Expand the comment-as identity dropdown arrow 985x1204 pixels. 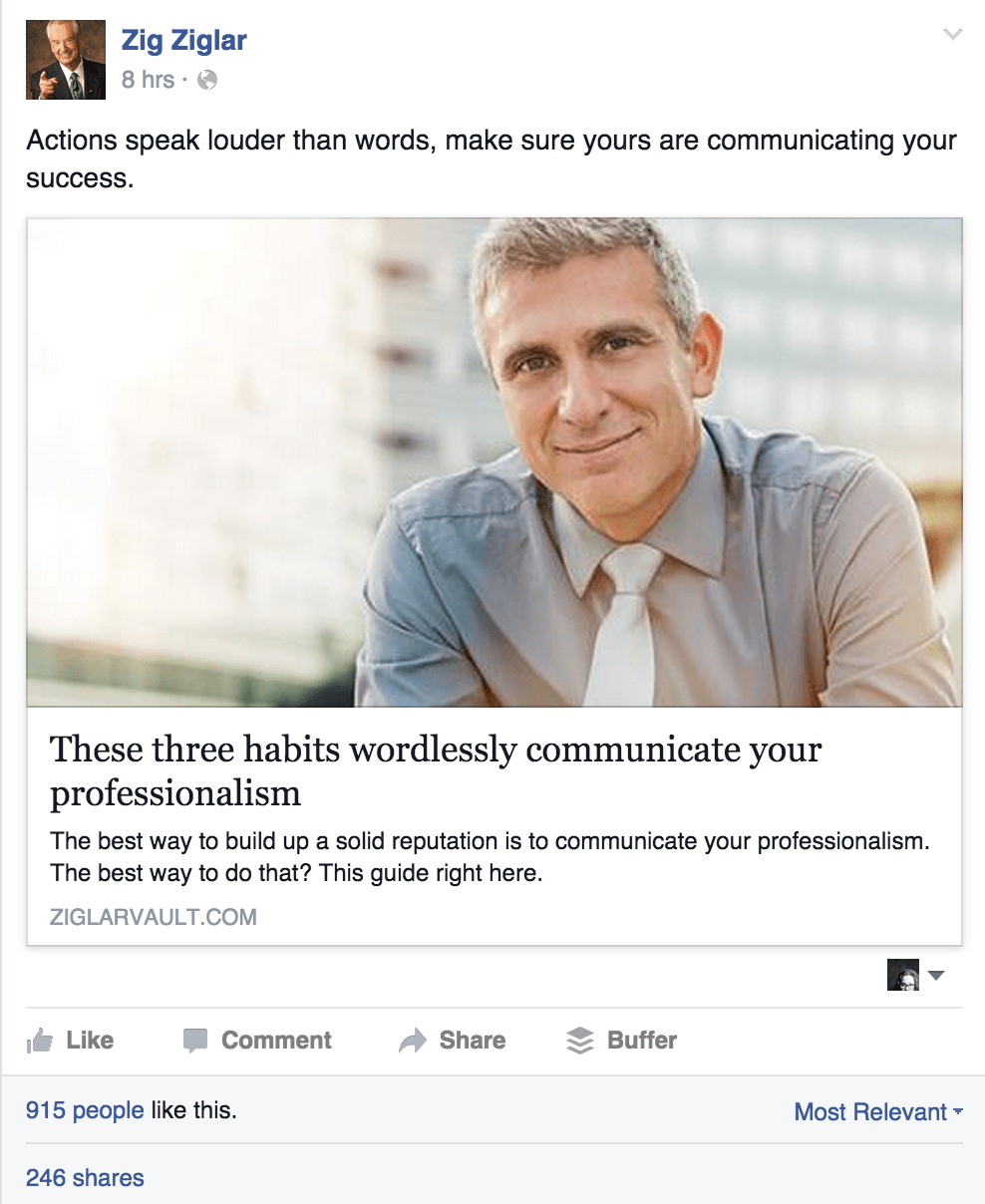[936, 976]
